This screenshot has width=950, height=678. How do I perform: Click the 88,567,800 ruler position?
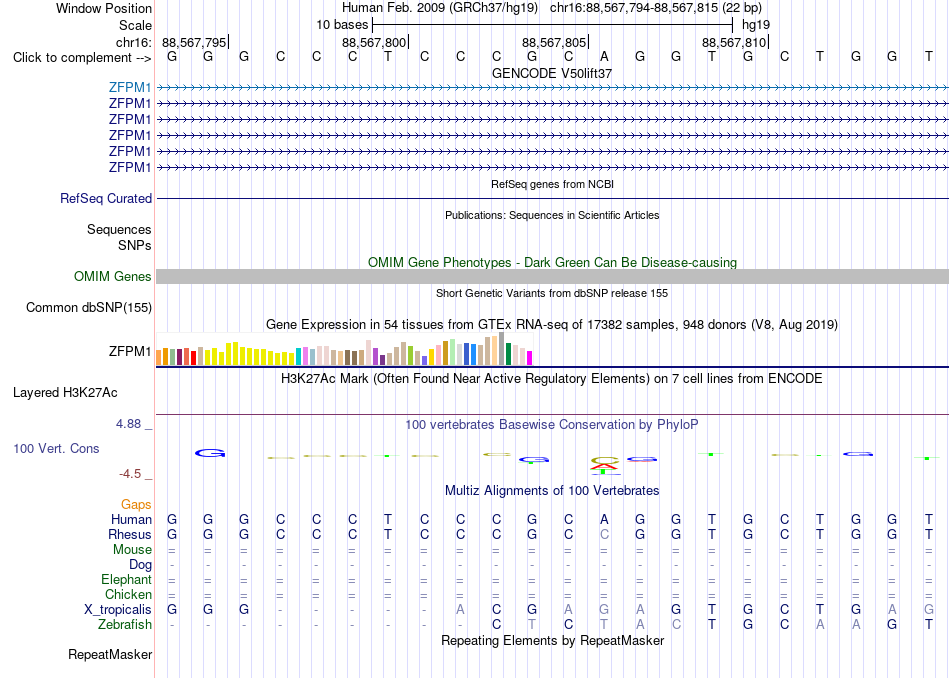click(374, 43)
